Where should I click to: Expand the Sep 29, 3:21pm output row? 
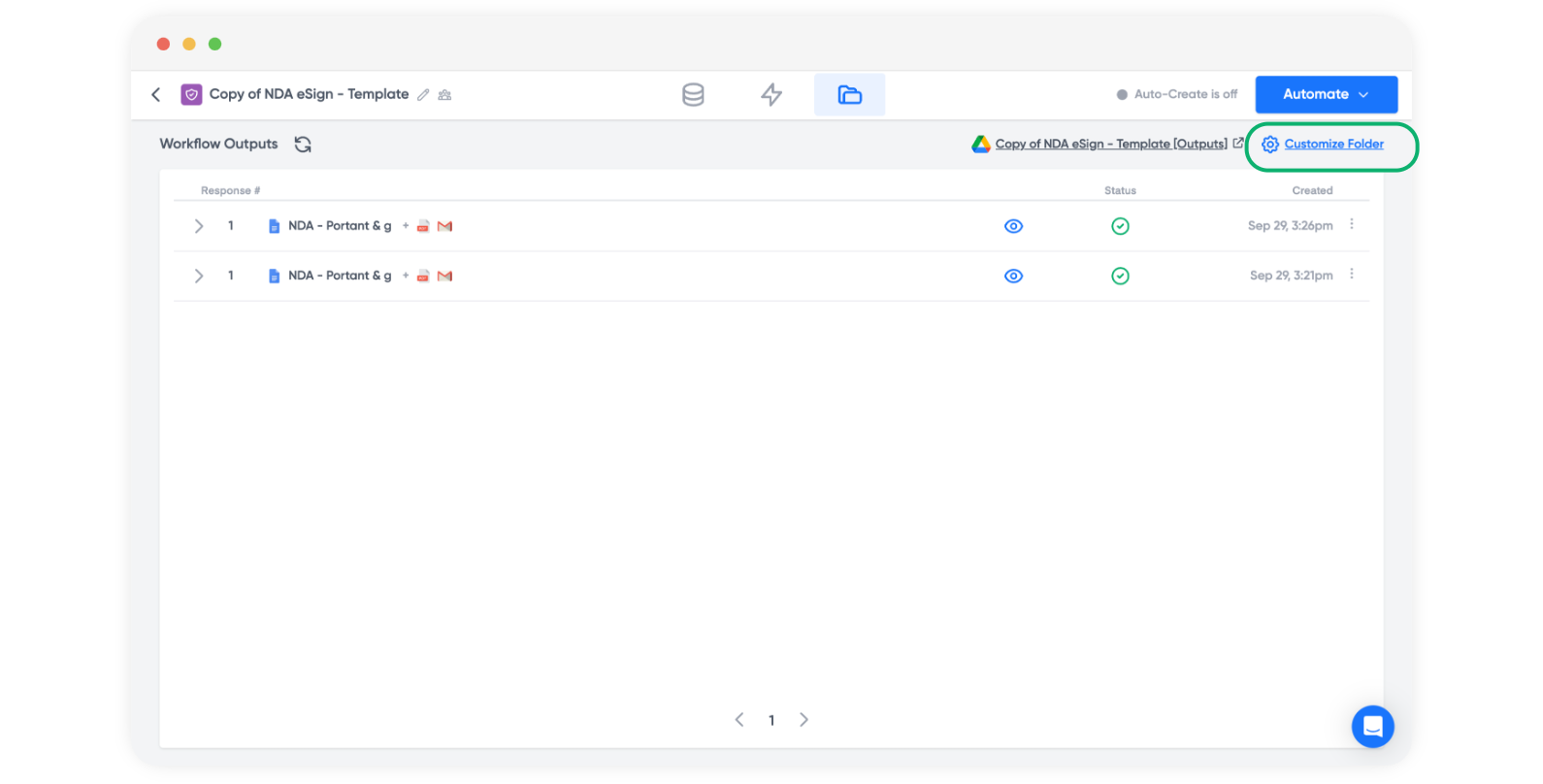tap(199, 276)
